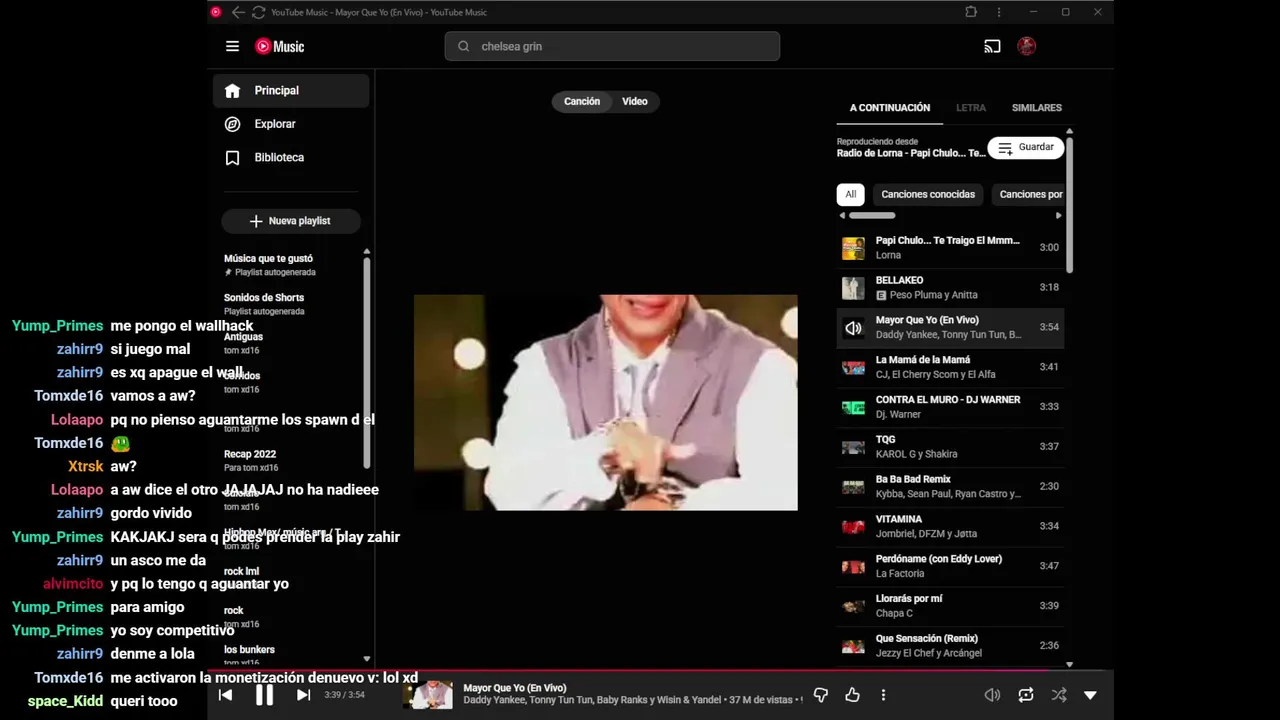Click the player bar album thumbnail
The height and width of the screenshot is (720, 1280).
pyautogui.click(x=427, y=695)
